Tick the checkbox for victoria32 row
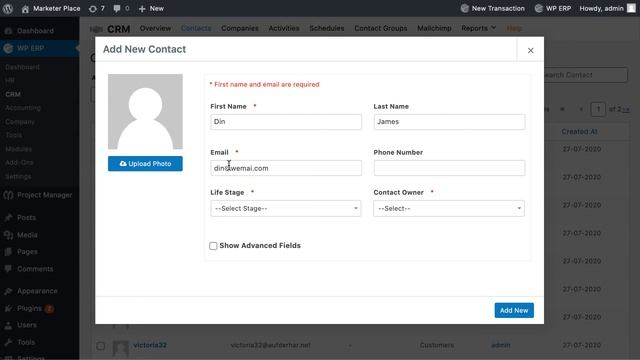Image resolution: width=640 pixels, height=360 pixels. 100,346
